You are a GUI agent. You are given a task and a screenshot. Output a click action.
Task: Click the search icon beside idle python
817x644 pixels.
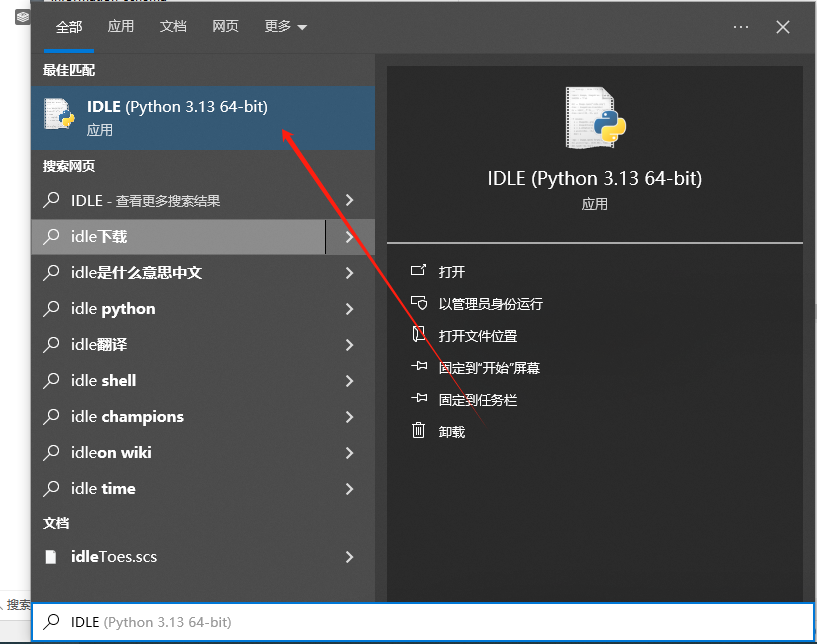[51, 308]
